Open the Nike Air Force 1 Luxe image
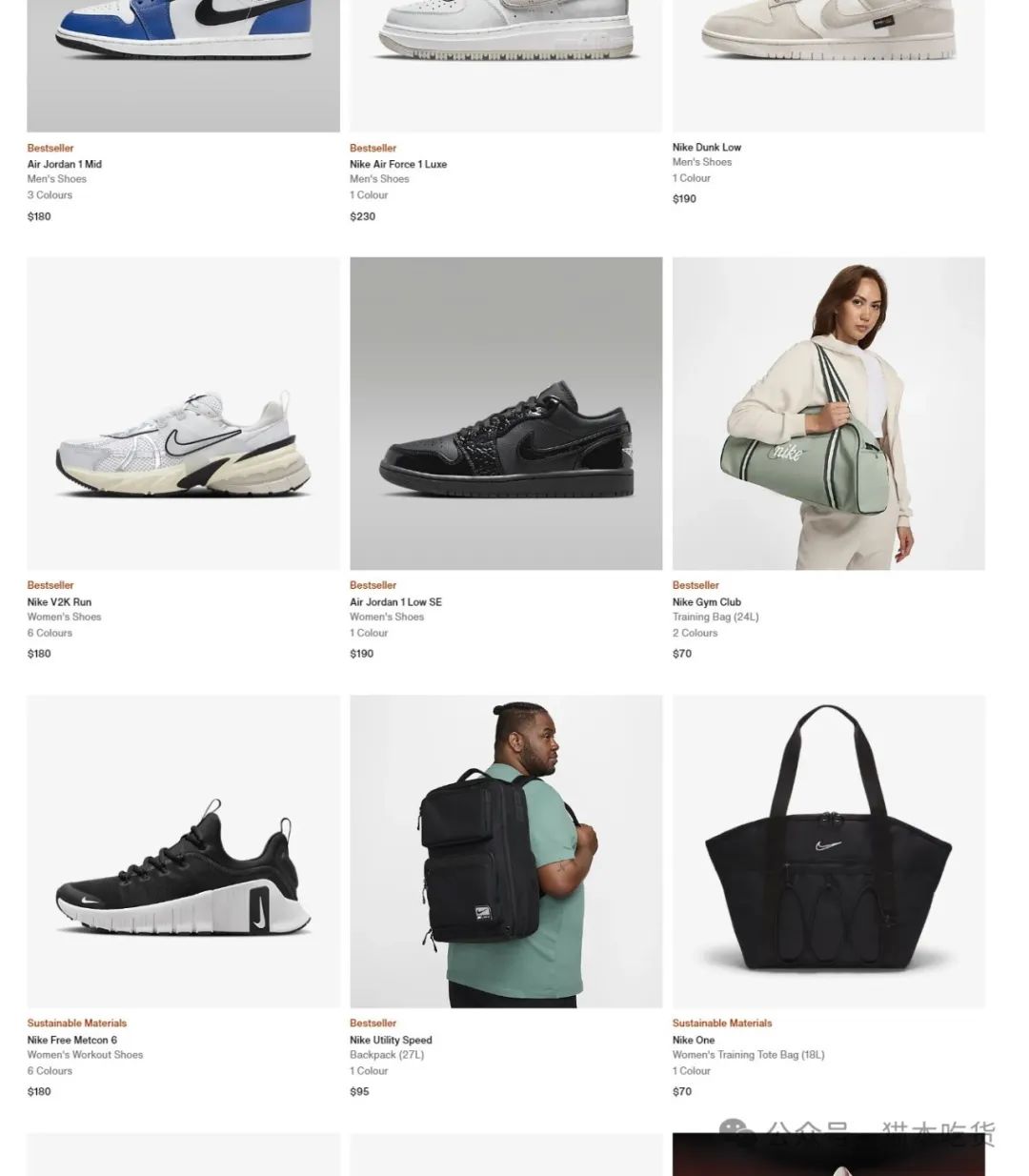 (x=506, y=66)
